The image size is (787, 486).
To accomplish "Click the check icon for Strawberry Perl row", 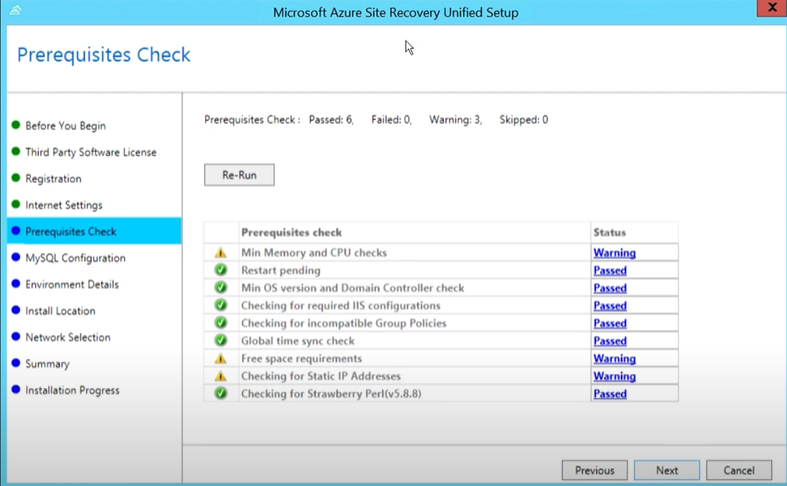I will tap(220, 394).
